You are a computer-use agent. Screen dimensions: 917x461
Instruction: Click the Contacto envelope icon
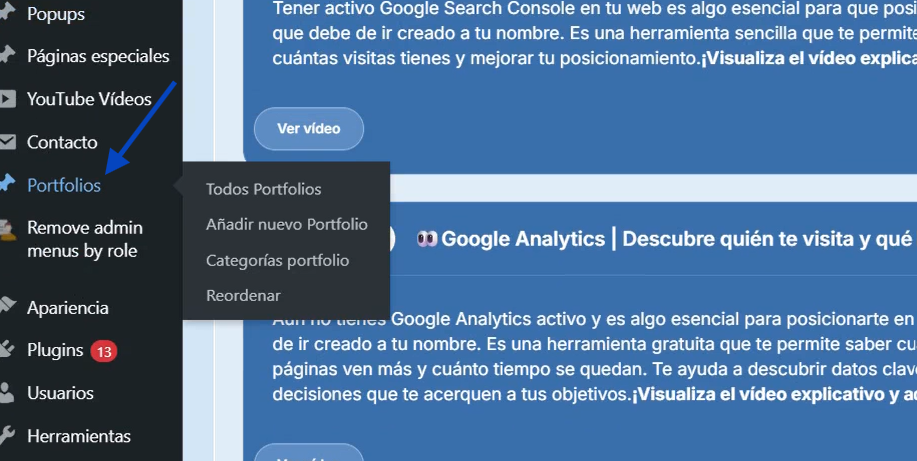click(7, 142)
